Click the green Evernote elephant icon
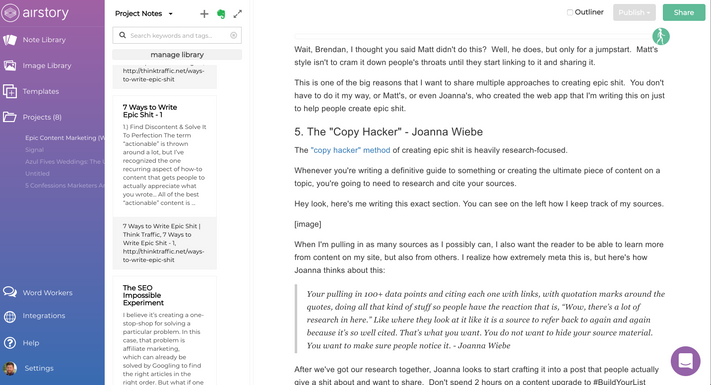Image resolution: width=711 pixels, height=385 pixels. (x=221, y=14)
